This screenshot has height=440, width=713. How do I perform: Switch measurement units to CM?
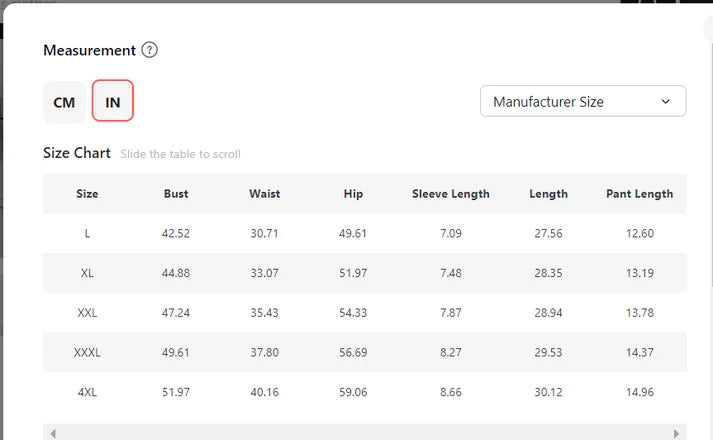pos(64,102)
